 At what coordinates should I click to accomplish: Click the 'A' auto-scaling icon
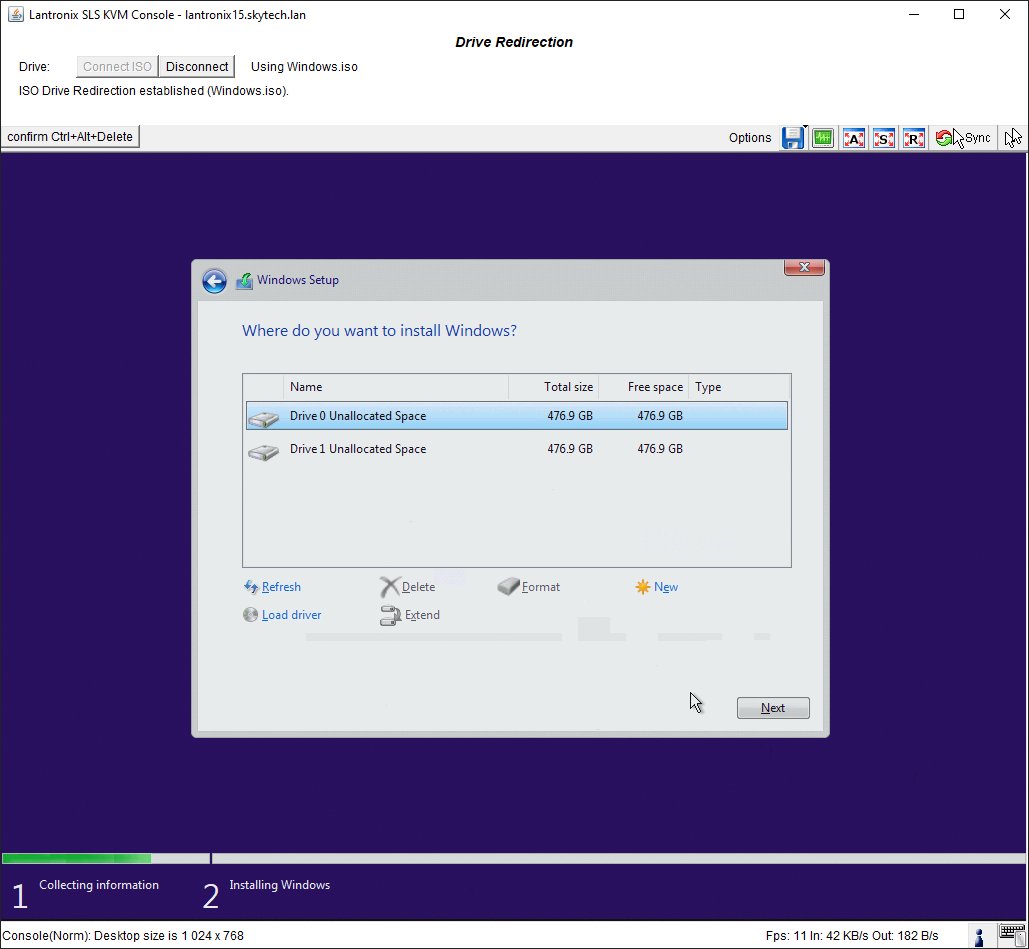coord(854,138)
